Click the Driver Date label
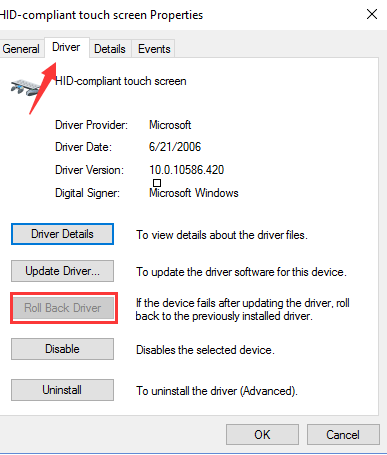The width and height of the screenshot is (387, 455). coord(83,147)
